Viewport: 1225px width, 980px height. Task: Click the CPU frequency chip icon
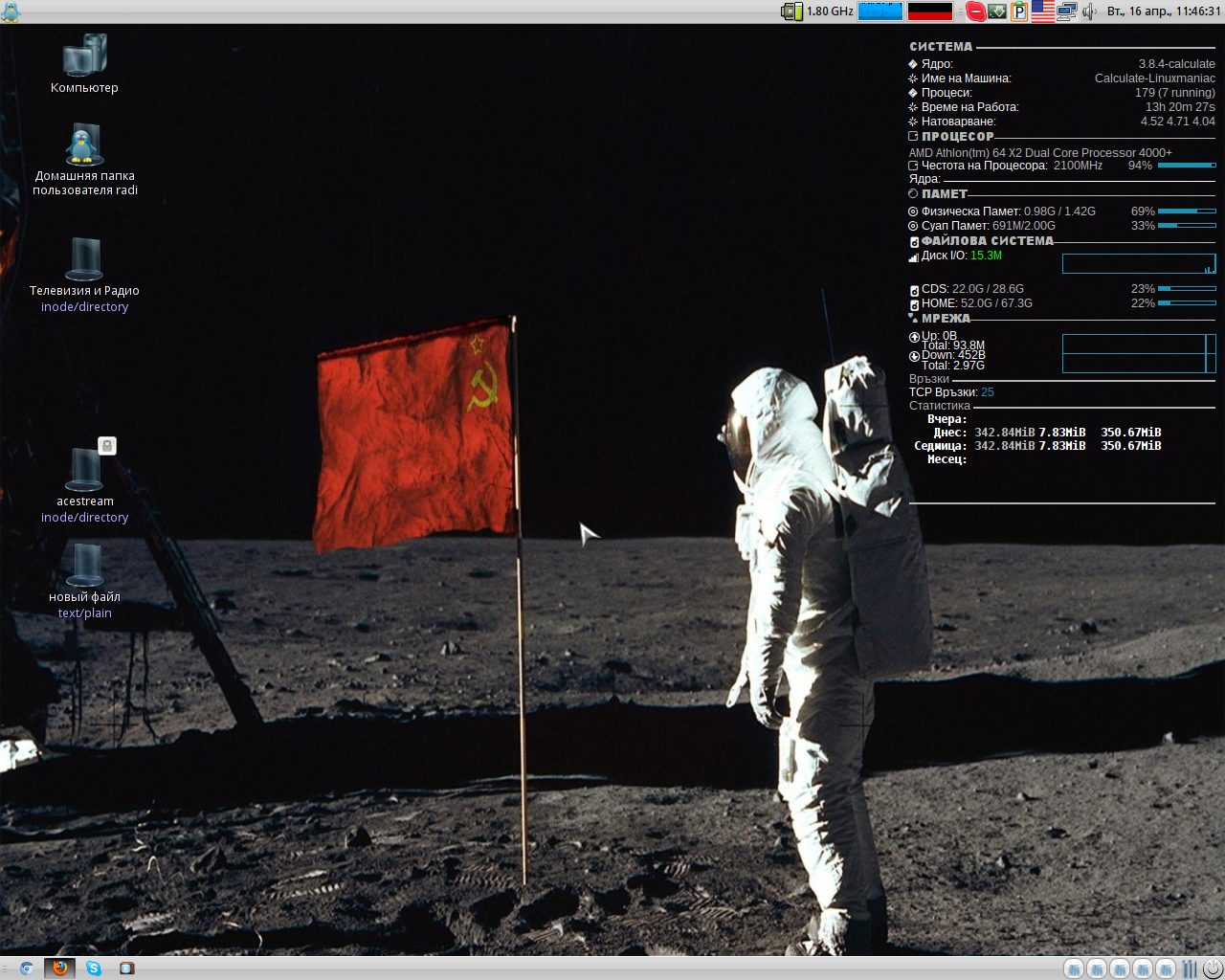[792, 11]
